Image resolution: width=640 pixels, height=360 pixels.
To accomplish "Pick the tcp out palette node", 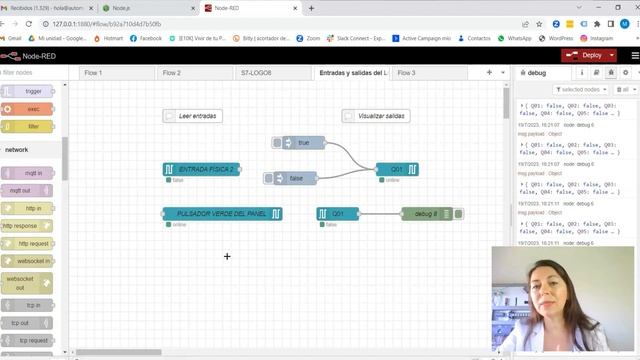I will click(x=27, y=323).
